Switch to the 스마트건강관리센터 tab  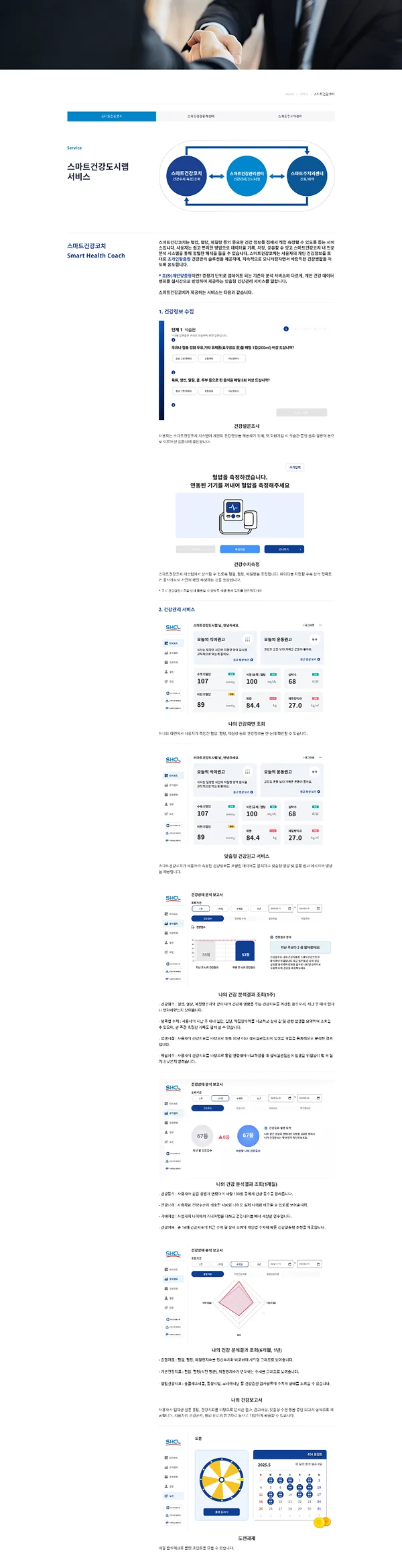[x=201, y=116]
